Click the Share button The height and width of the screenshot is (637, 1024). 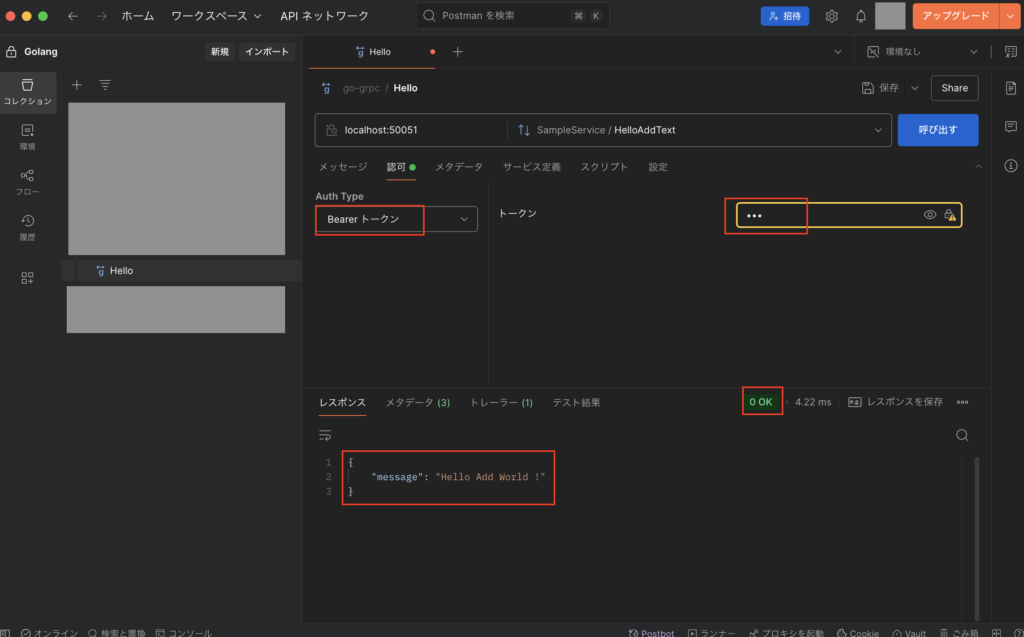(954, 88)
